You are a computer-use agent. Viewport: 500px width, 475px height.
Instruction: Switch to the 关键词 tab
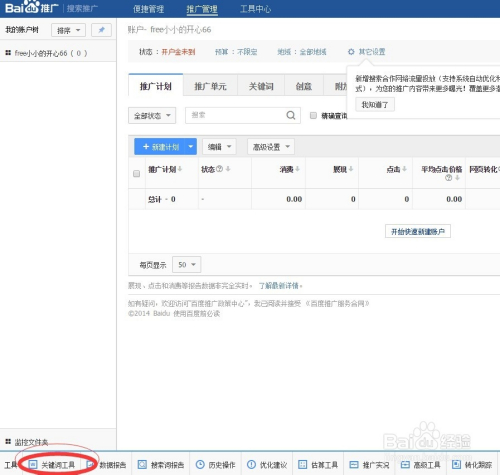click(x=261, y=86)
